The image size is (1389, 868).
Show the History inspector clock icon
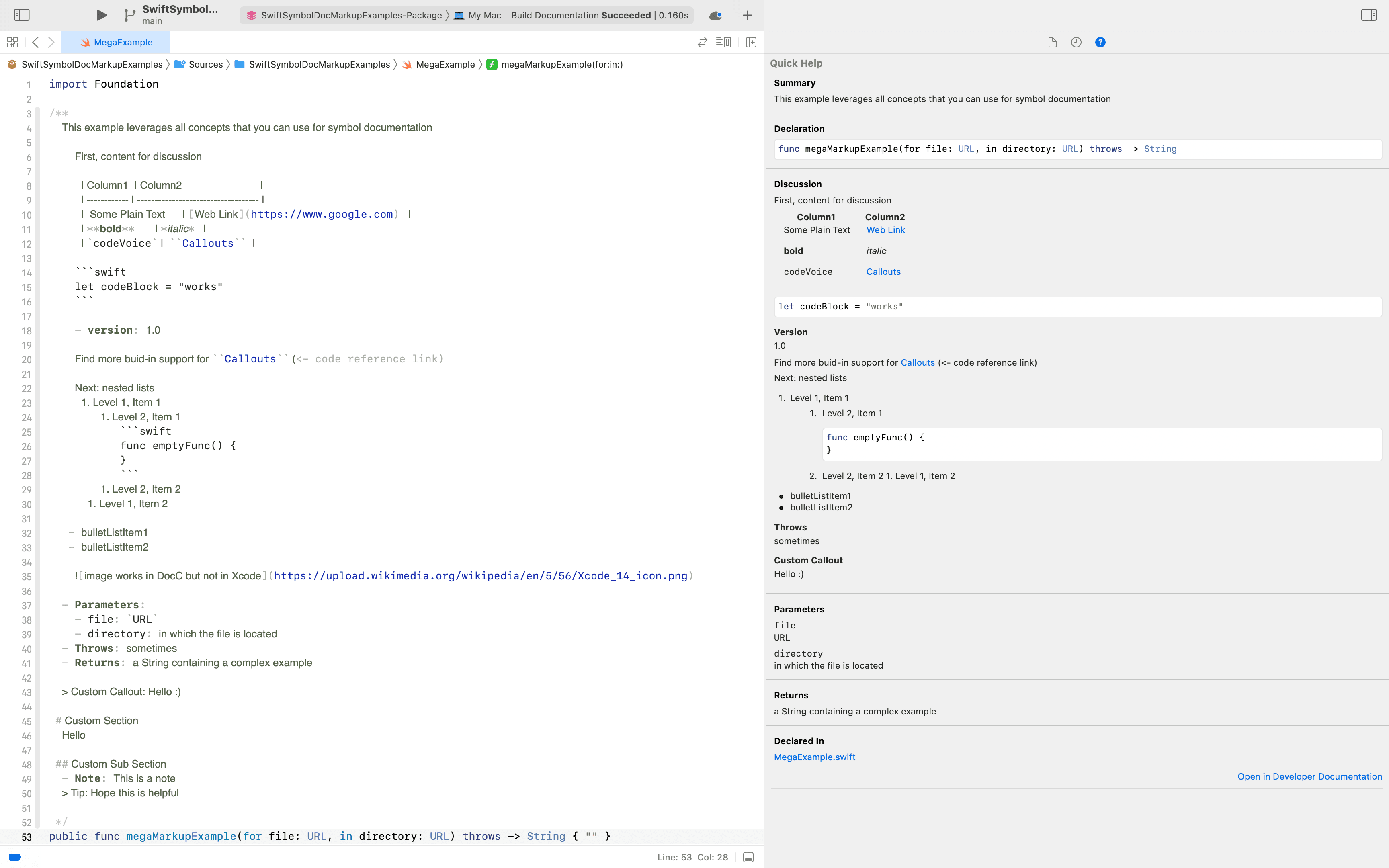tap(1075, 42)
